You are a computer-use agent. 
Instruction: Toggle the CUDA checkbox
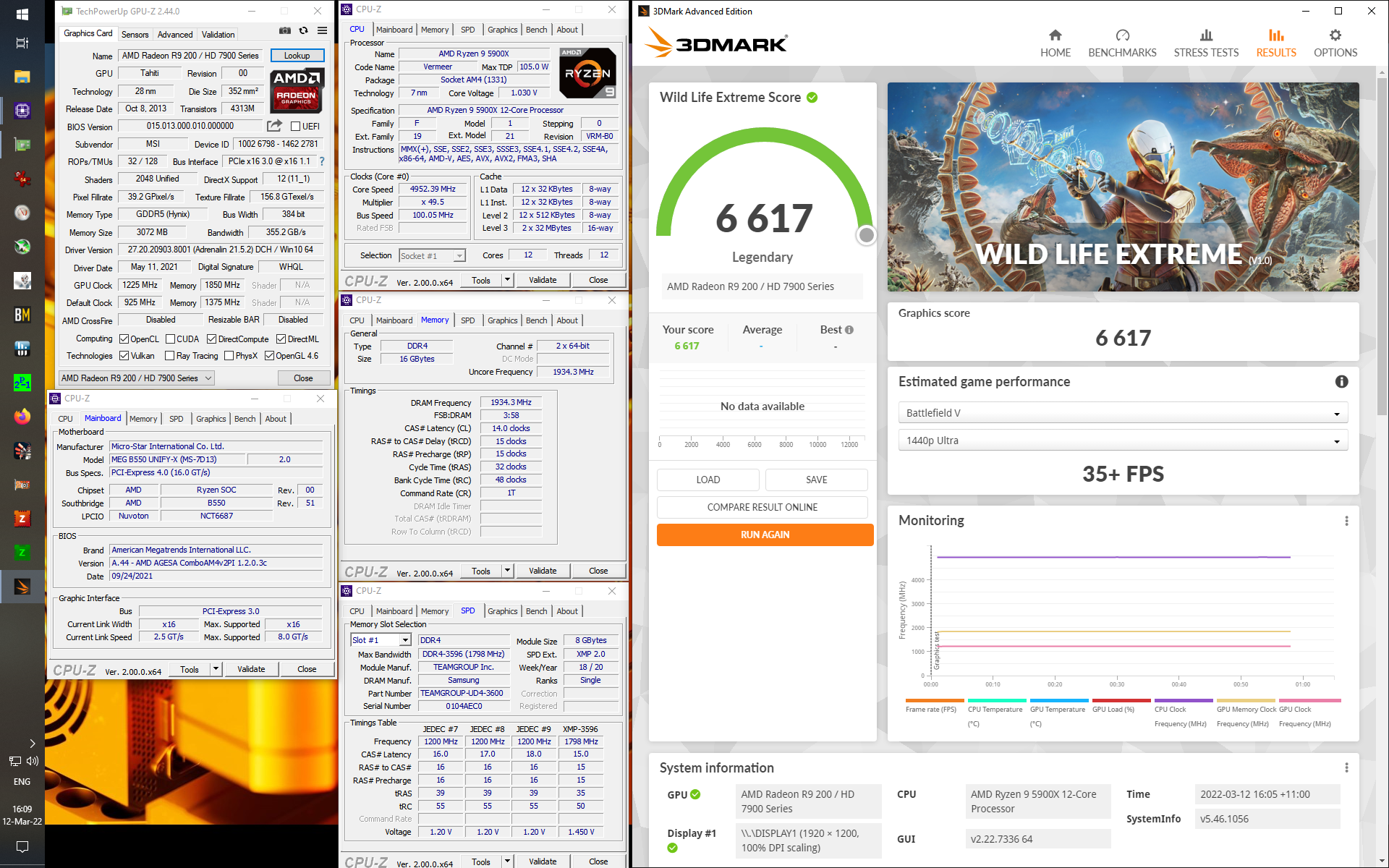[171, 339]
